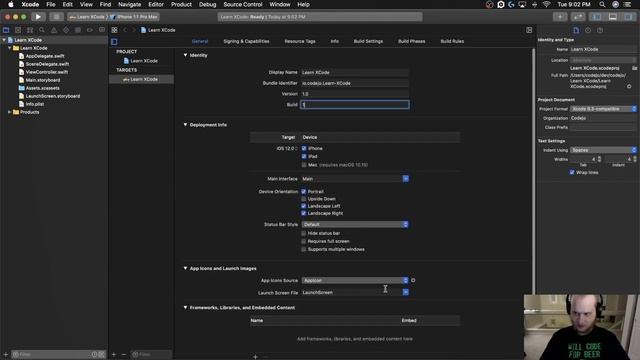
Task: Enable Upside Down orientation
Action: point(304,199)
